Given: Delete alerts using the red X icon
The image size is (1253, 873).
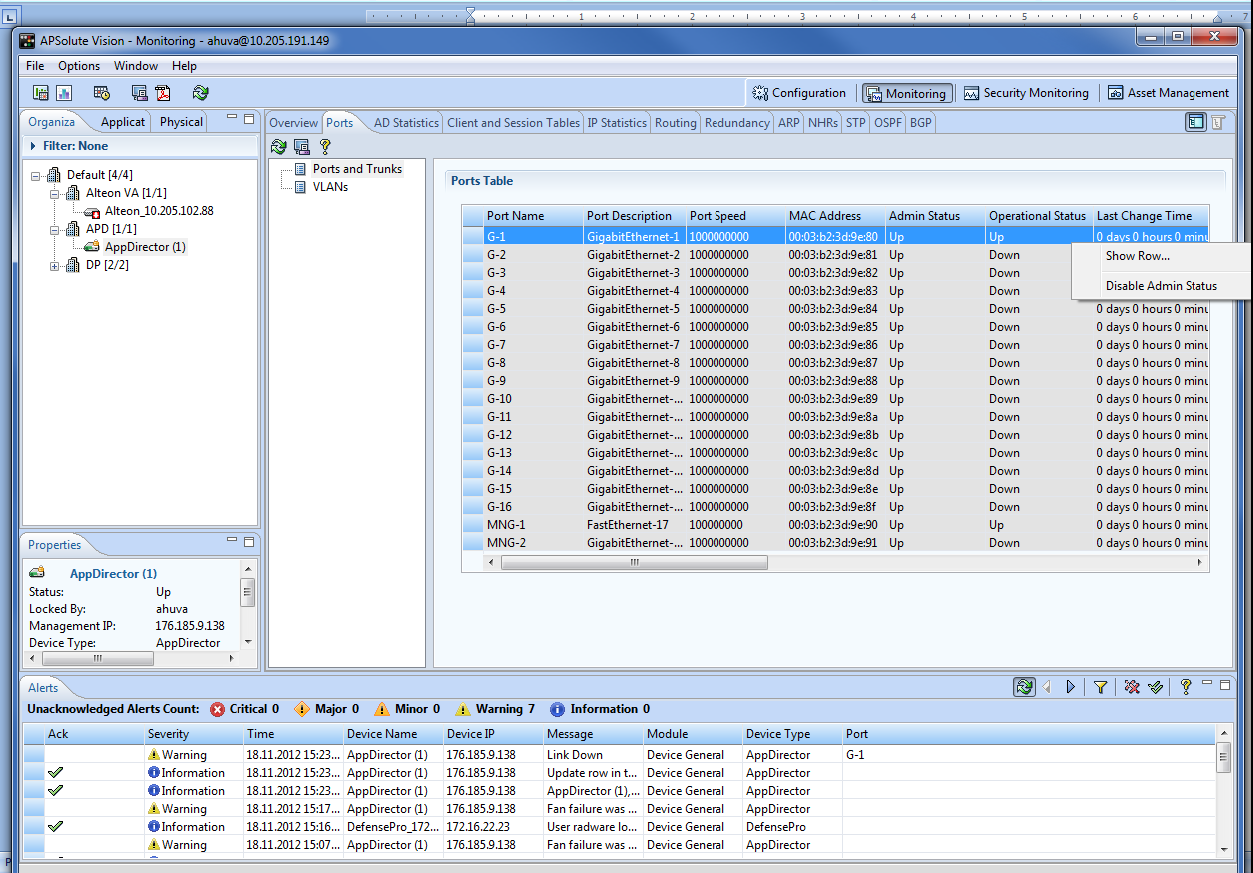Looking at the screenshot, I should [x=1133, y=687].
